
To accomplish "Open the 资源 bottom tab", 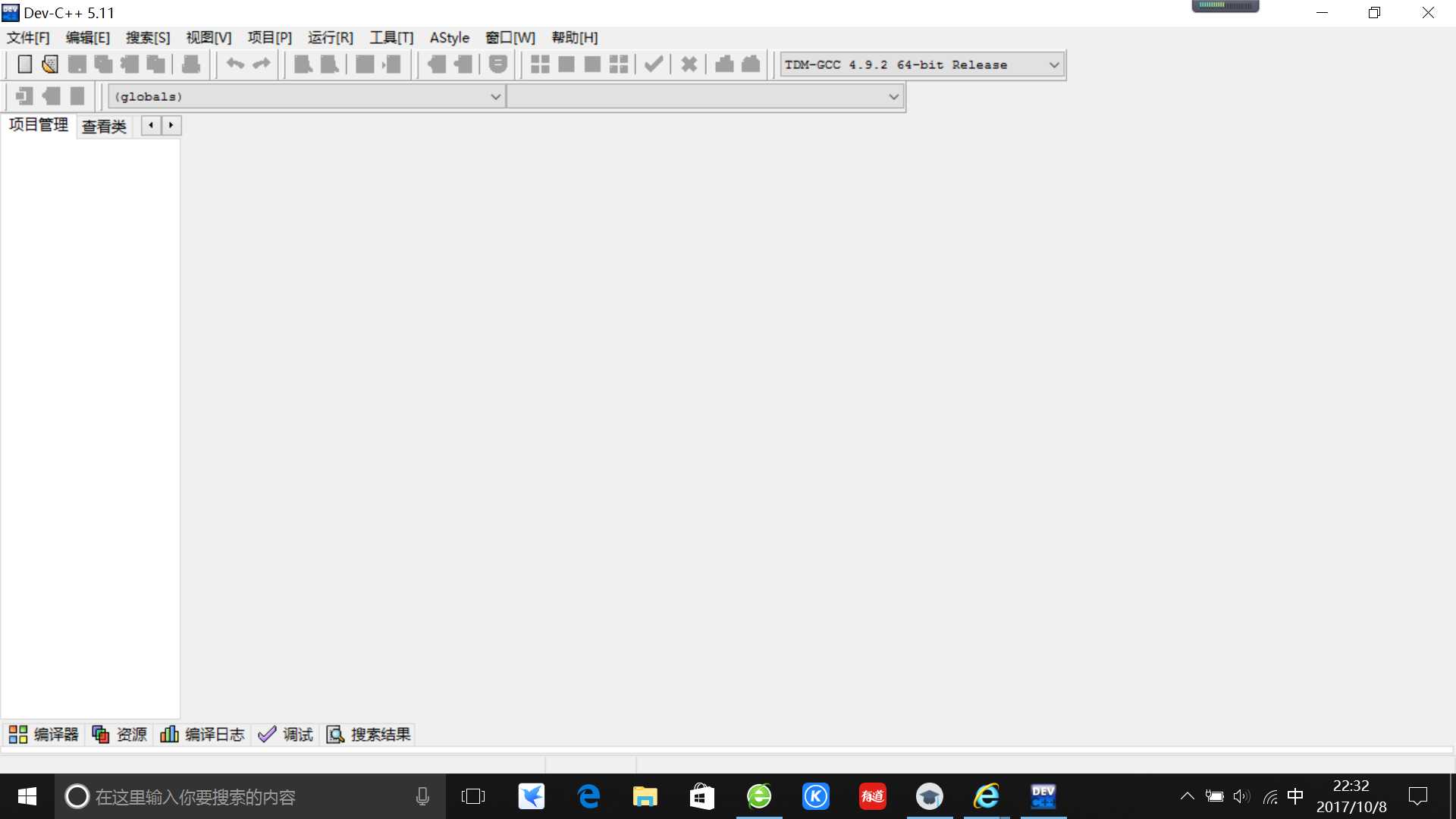I will pos(119,734).
